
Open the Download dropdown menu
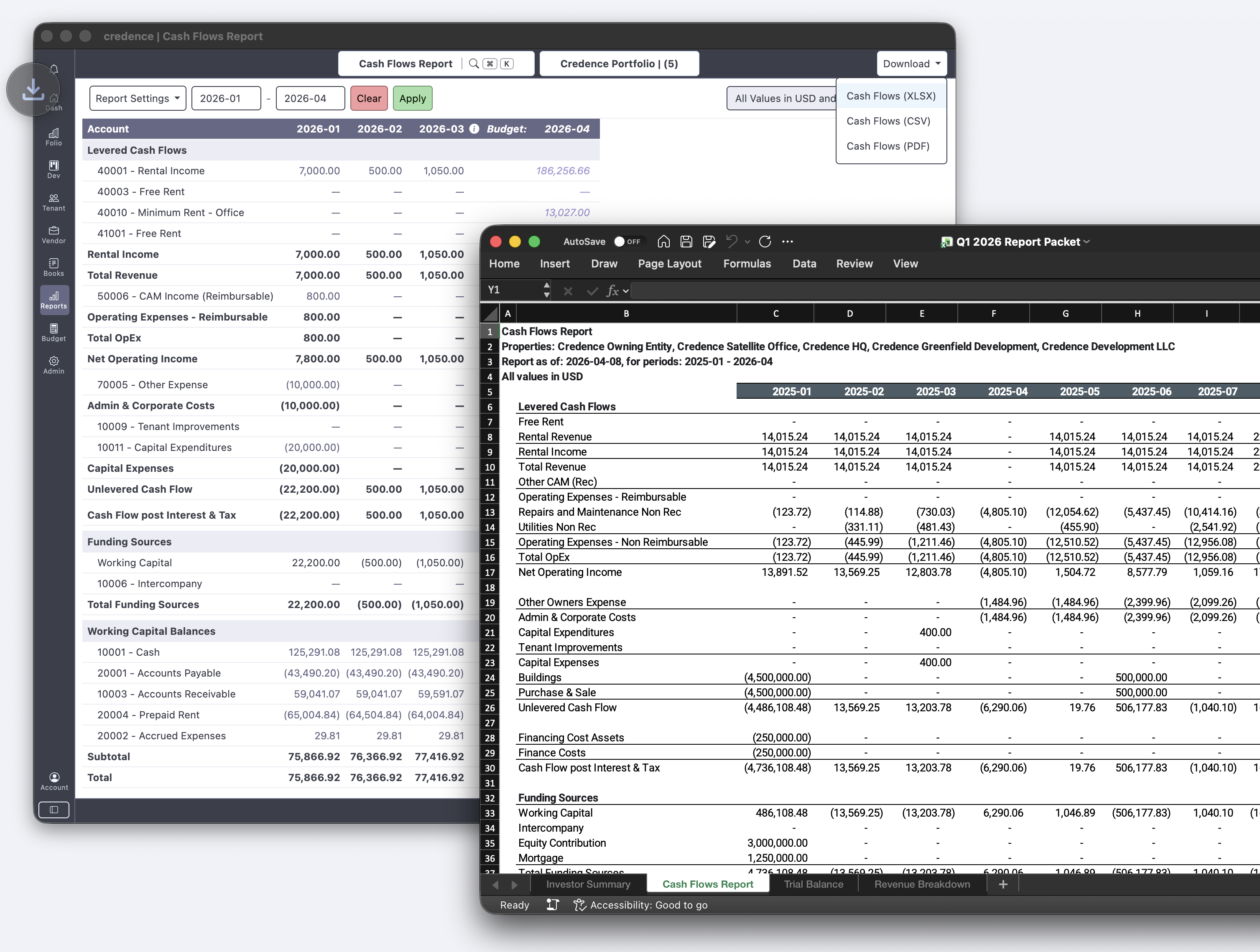[x=911, y=63]
